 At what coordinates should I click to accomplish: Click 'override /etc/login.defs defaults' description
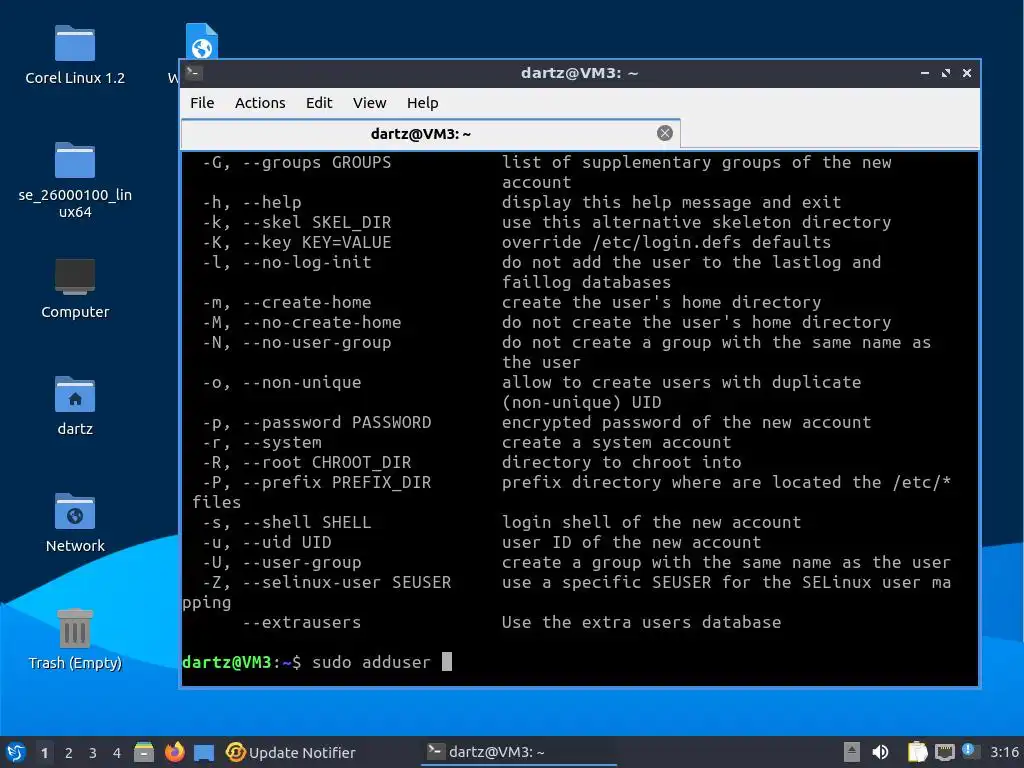point(666,242)
